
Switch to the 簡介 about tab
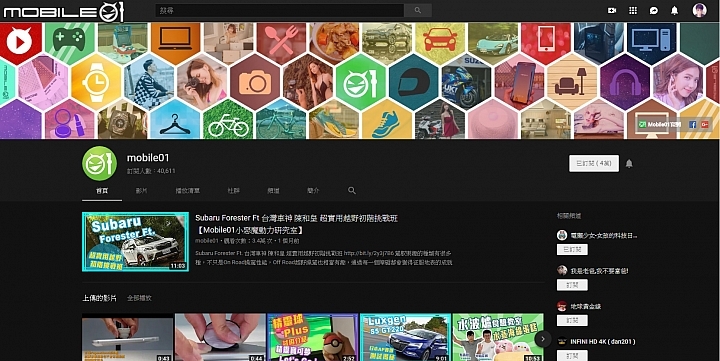(313, 191)
